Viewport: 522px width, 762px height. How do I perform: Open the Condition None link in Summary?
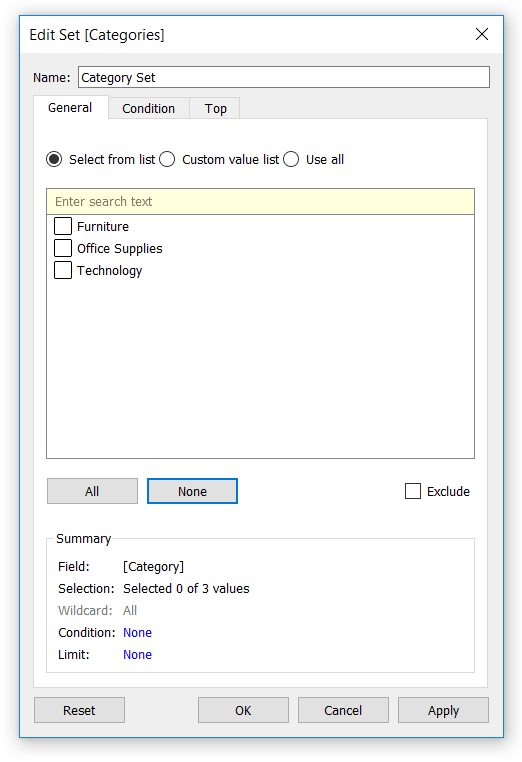[138, 633]
